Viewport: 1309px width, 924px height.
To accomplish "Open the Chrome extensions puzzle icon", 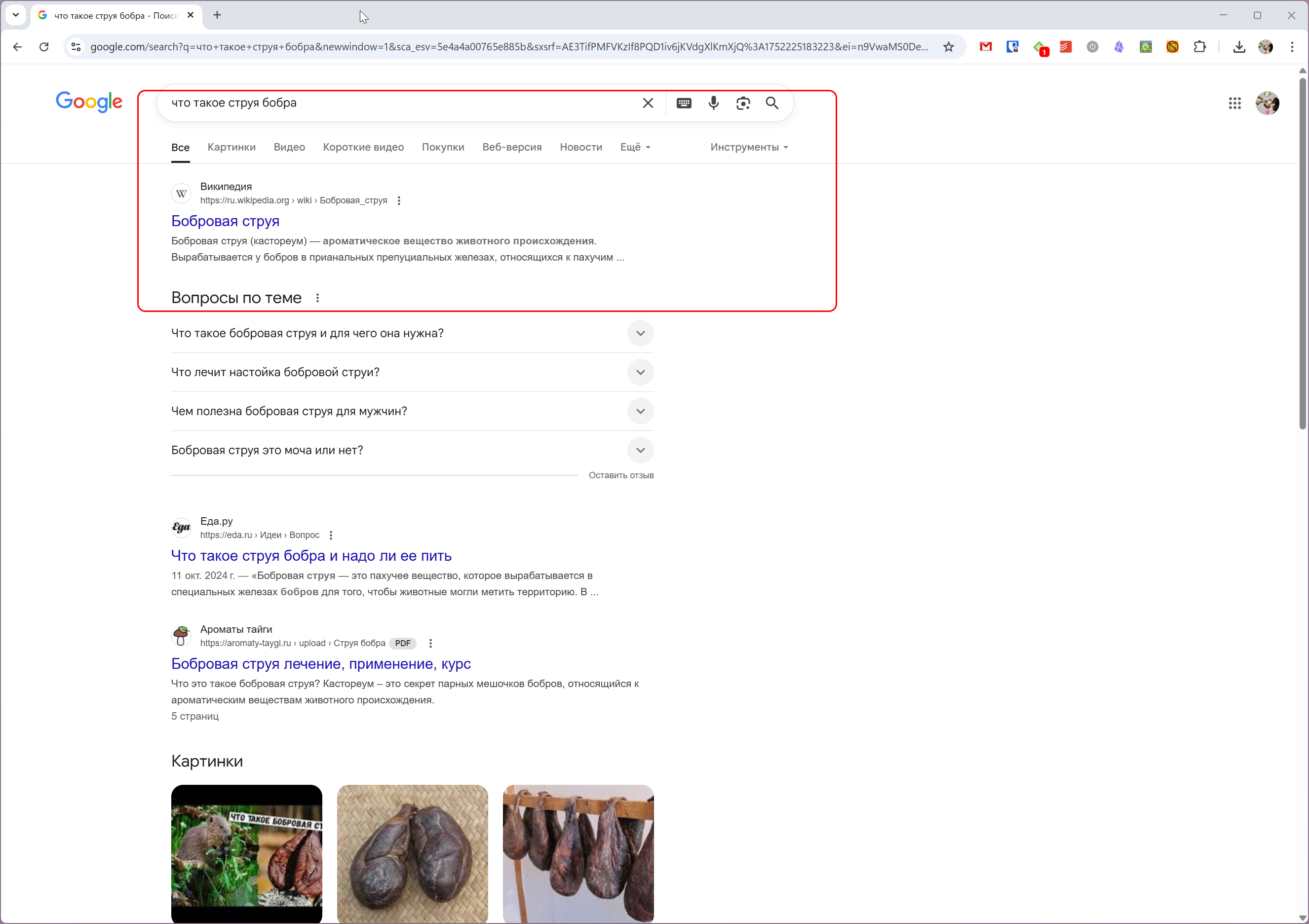I will pos(1199,47).
